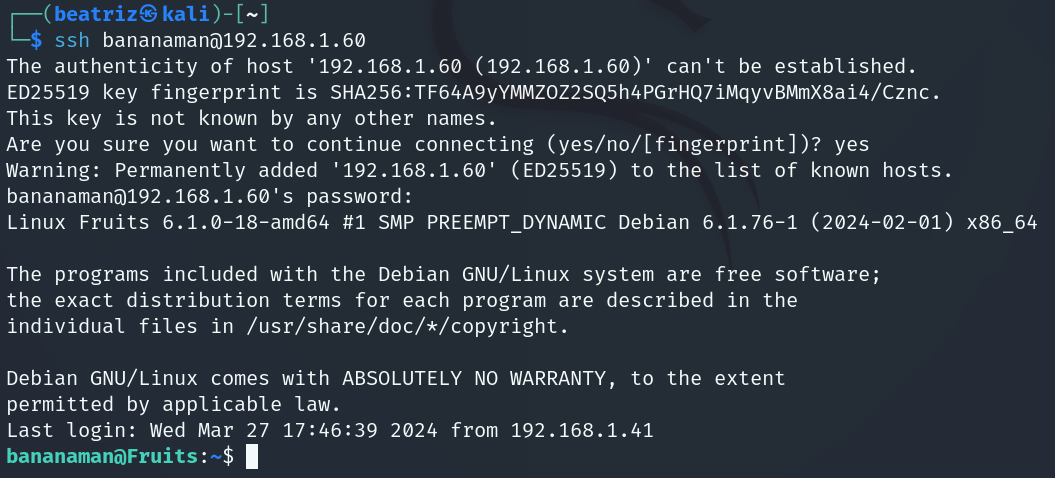Image resolution: width=1055 pixels, height=478 pixels.
Task: Click the 'ABSOLUTELY NO WARRANTY' text
Action: [474, 378]
